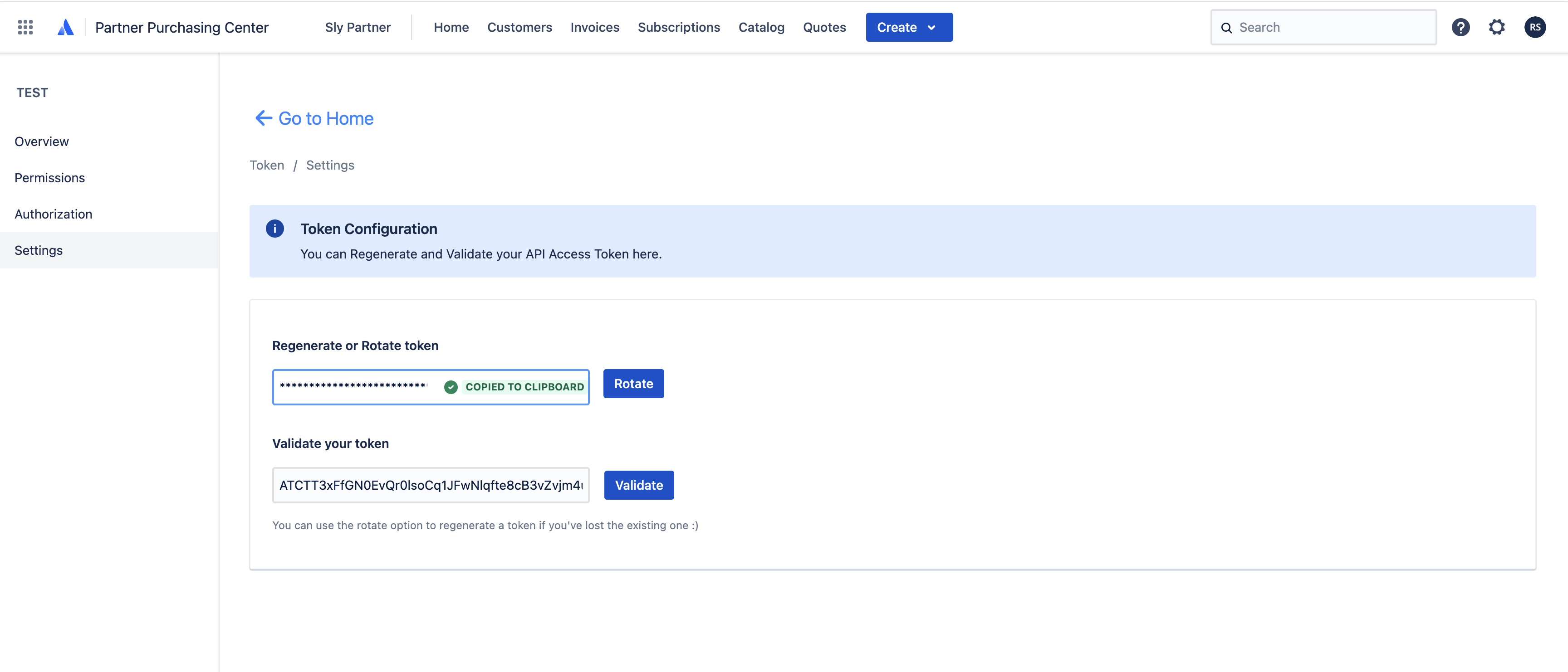Open the Subscriptions section
The height and width of the screenshot is (672, 1568).
(x=679, y=27)
